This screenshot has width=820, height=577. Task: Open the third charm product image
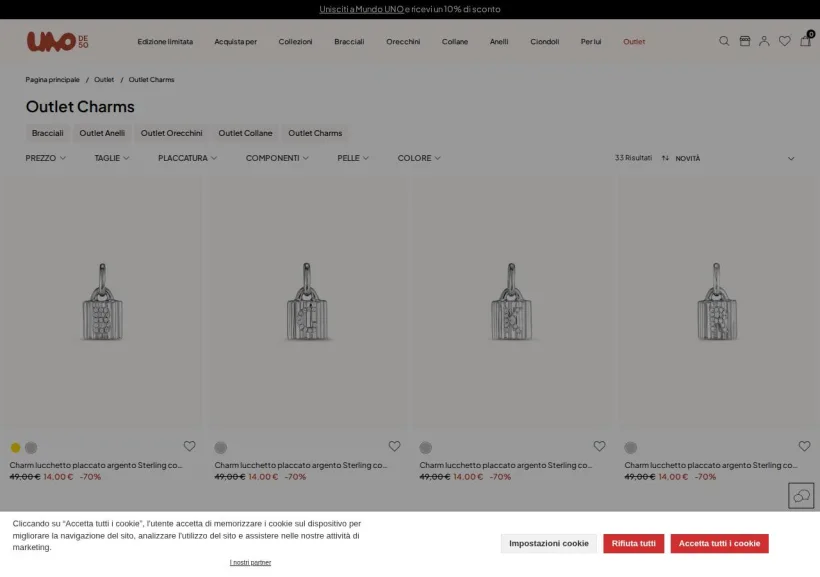tap(512, 302)
